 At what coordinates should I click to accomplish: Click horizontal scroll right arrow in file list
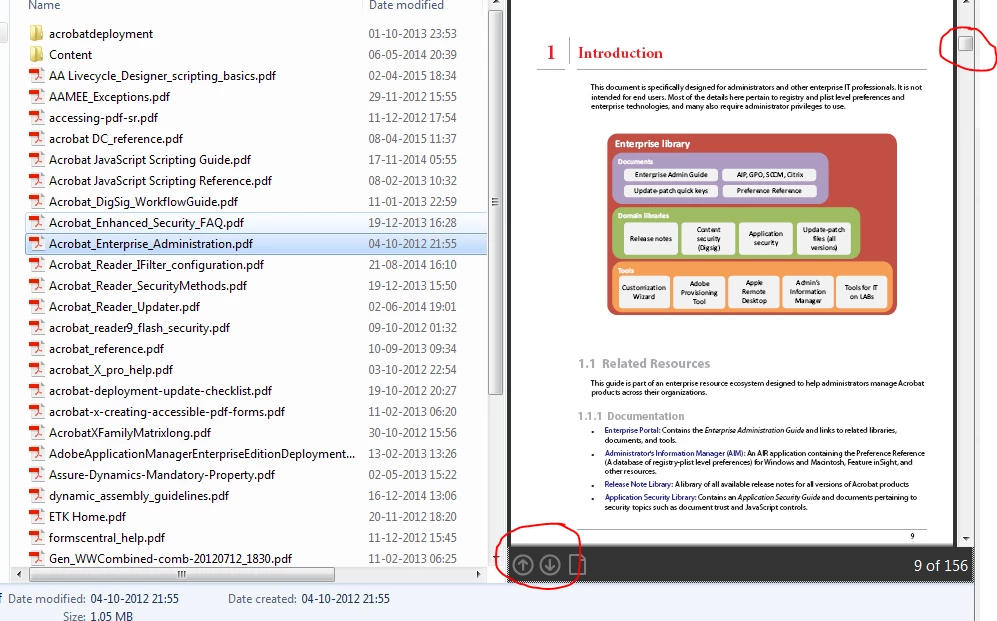(x=478, y=574)
